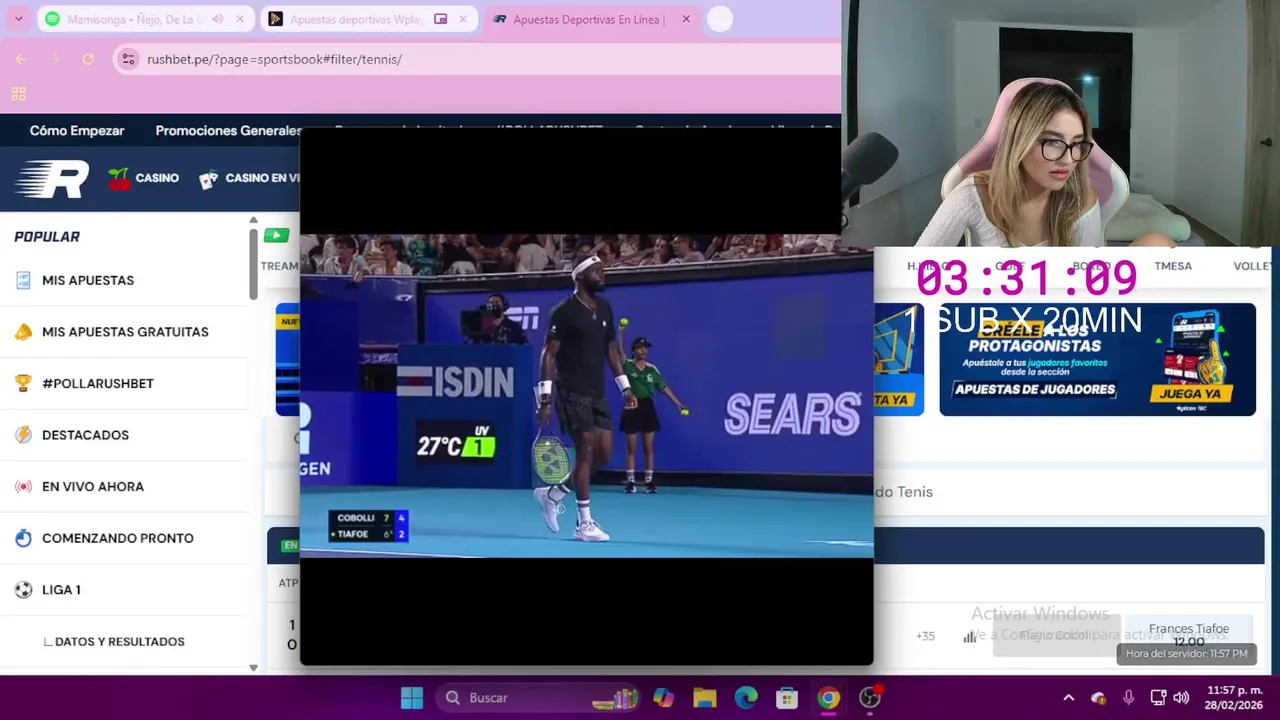Click Apuestas de Jugadores promo banner

coord(1097,359)
